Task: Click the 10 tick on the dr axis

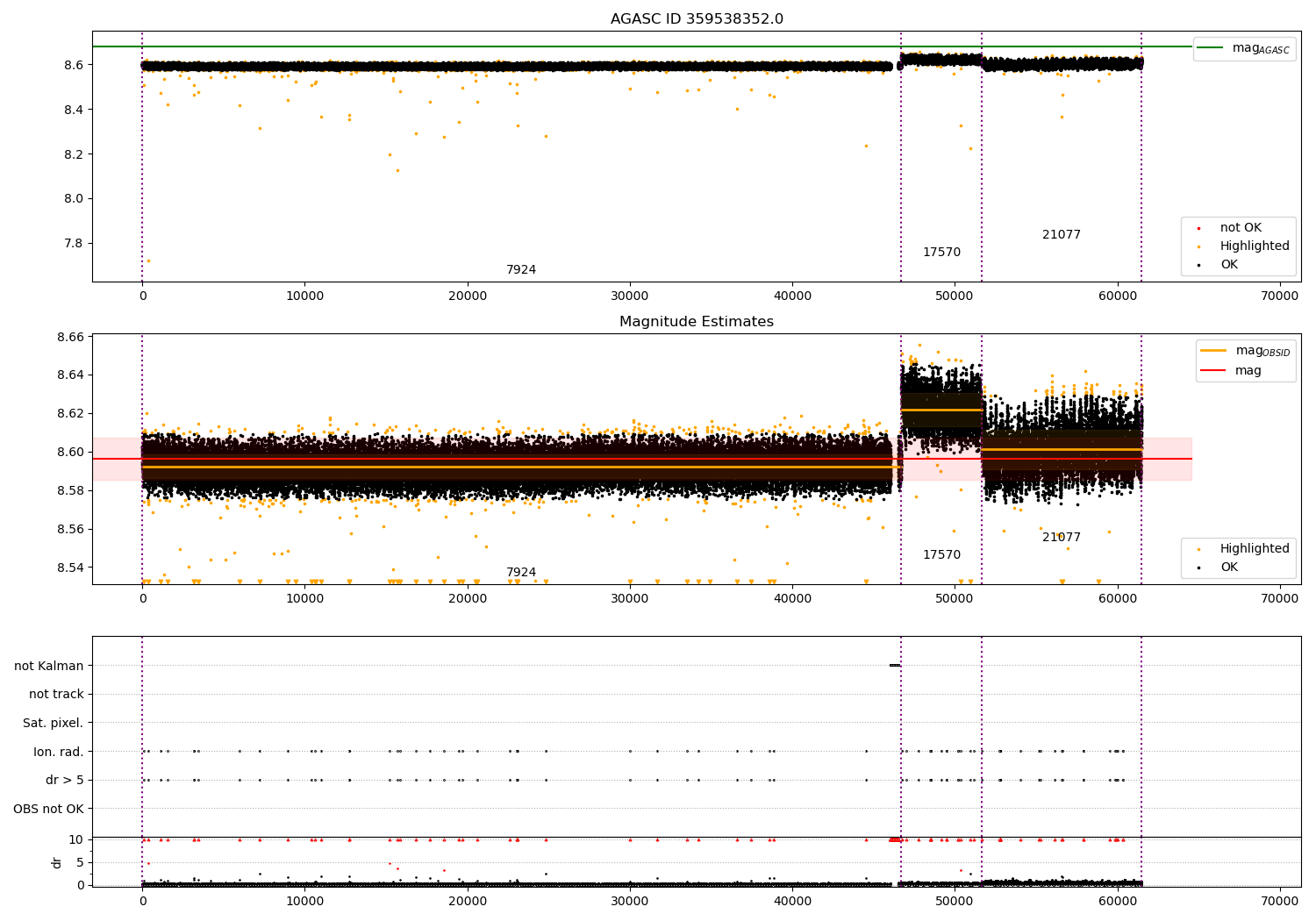Action: coord(76,839)
